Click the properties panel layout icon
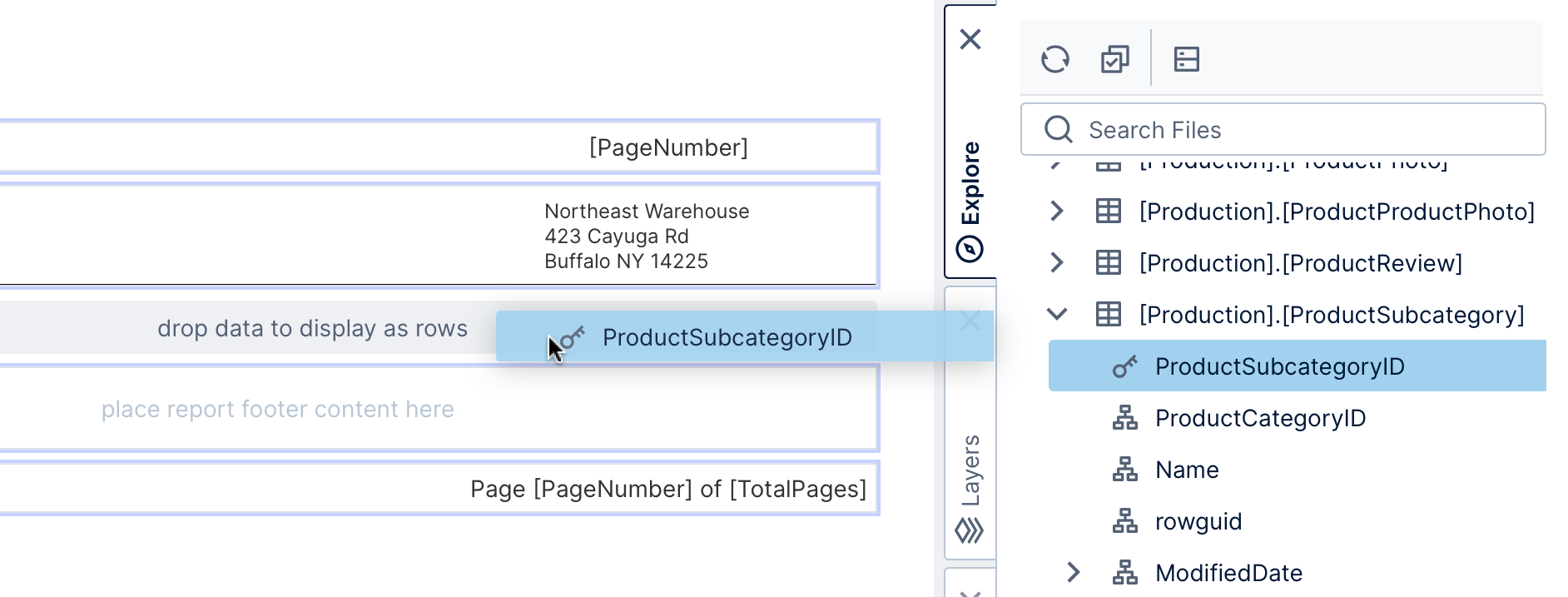The width and height of the screenshot is (1568, 597). (x=1186, y=59)
